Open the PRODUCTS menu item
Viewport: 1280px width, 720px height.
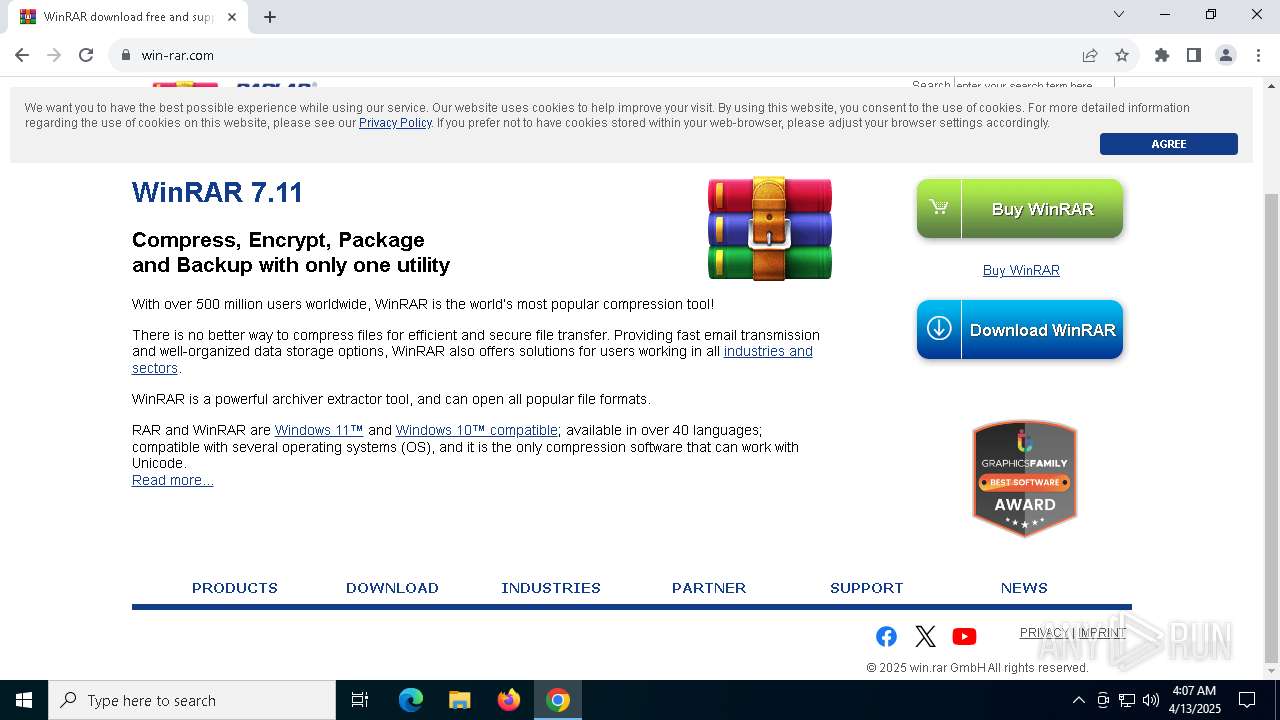coord(235,588)
